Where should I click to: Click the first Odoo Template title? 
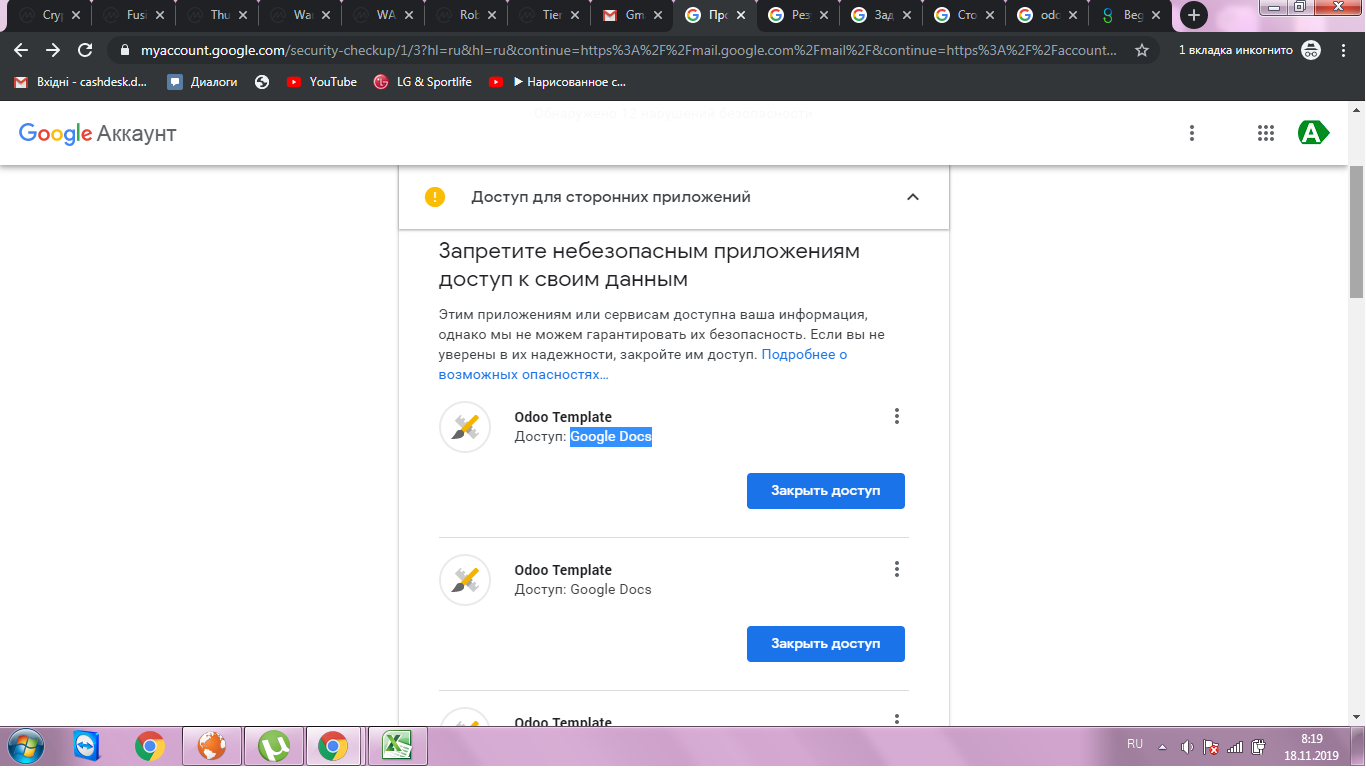pos(563,417)
